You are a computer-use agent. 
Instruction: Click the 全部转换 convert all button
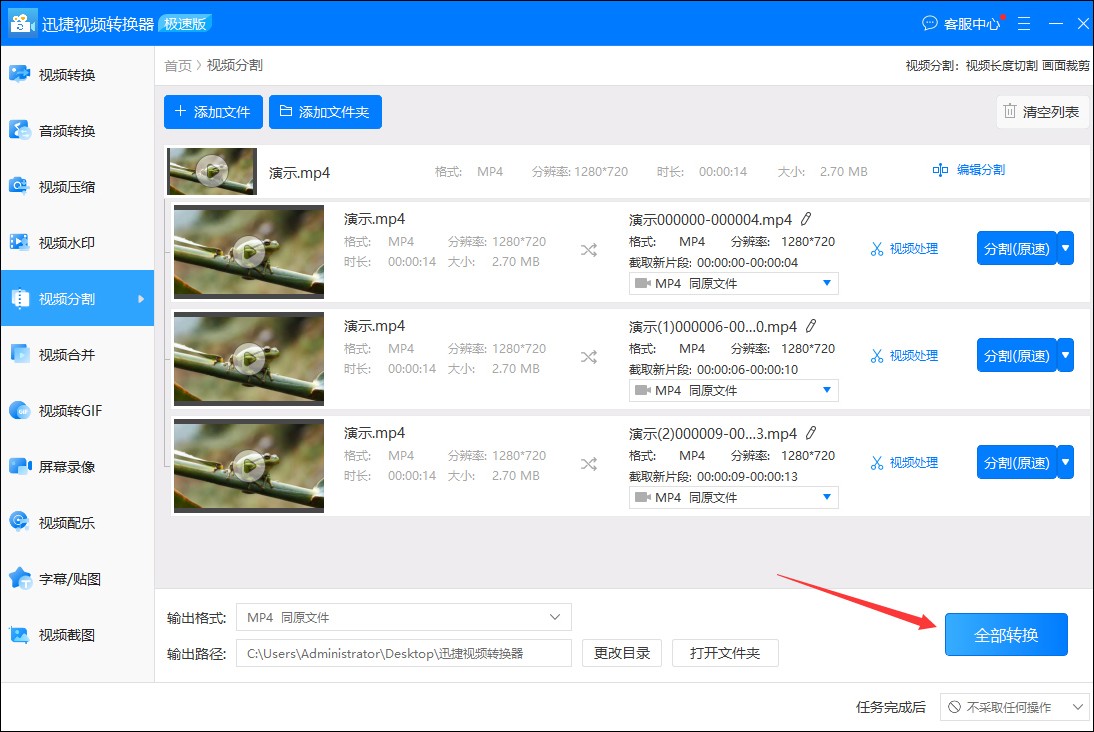[x=1006, y=634]
